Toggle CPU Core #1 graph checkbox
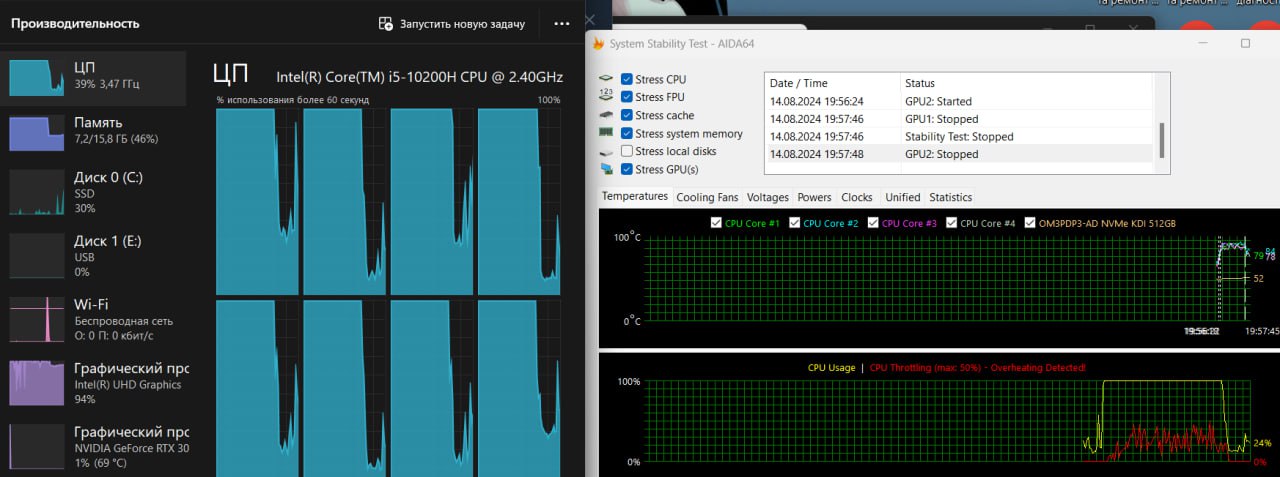This screenshot has height=477, width=1280. (716, 223)
